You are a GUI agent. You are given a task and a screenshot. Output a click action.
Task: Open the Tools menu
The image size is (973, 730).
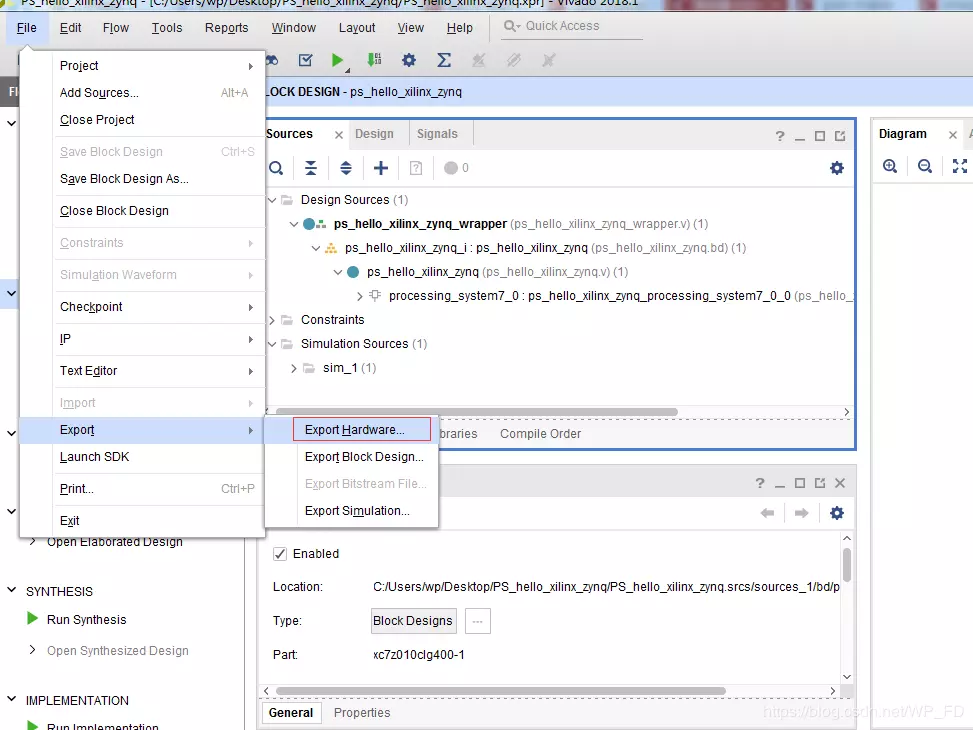(x=167, y=28)
